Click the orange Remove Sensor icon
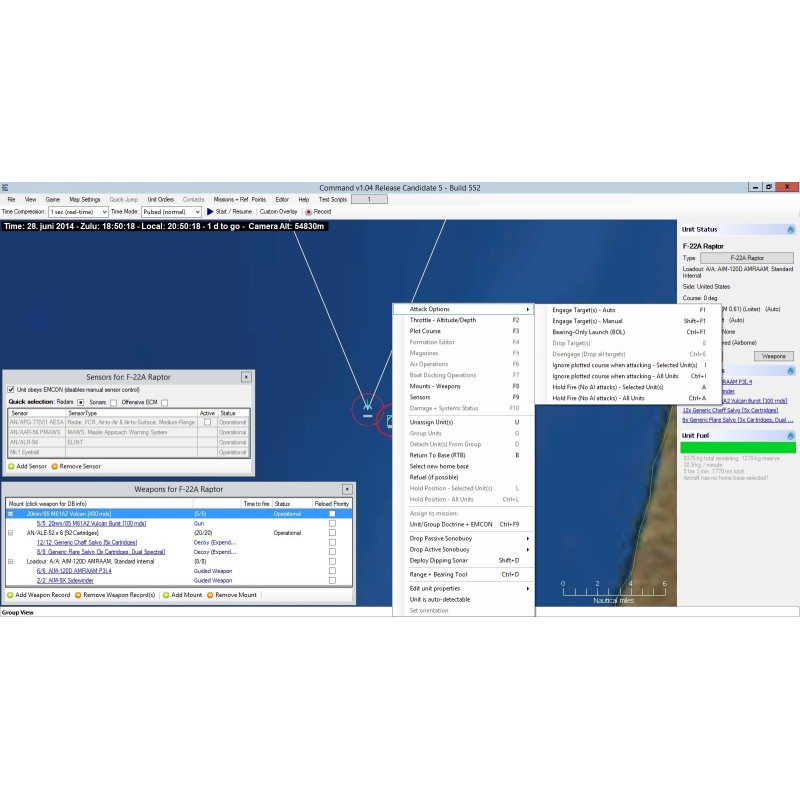Viewport: 800px width, 800px height. pyautogui.click(x=54, y=466)
